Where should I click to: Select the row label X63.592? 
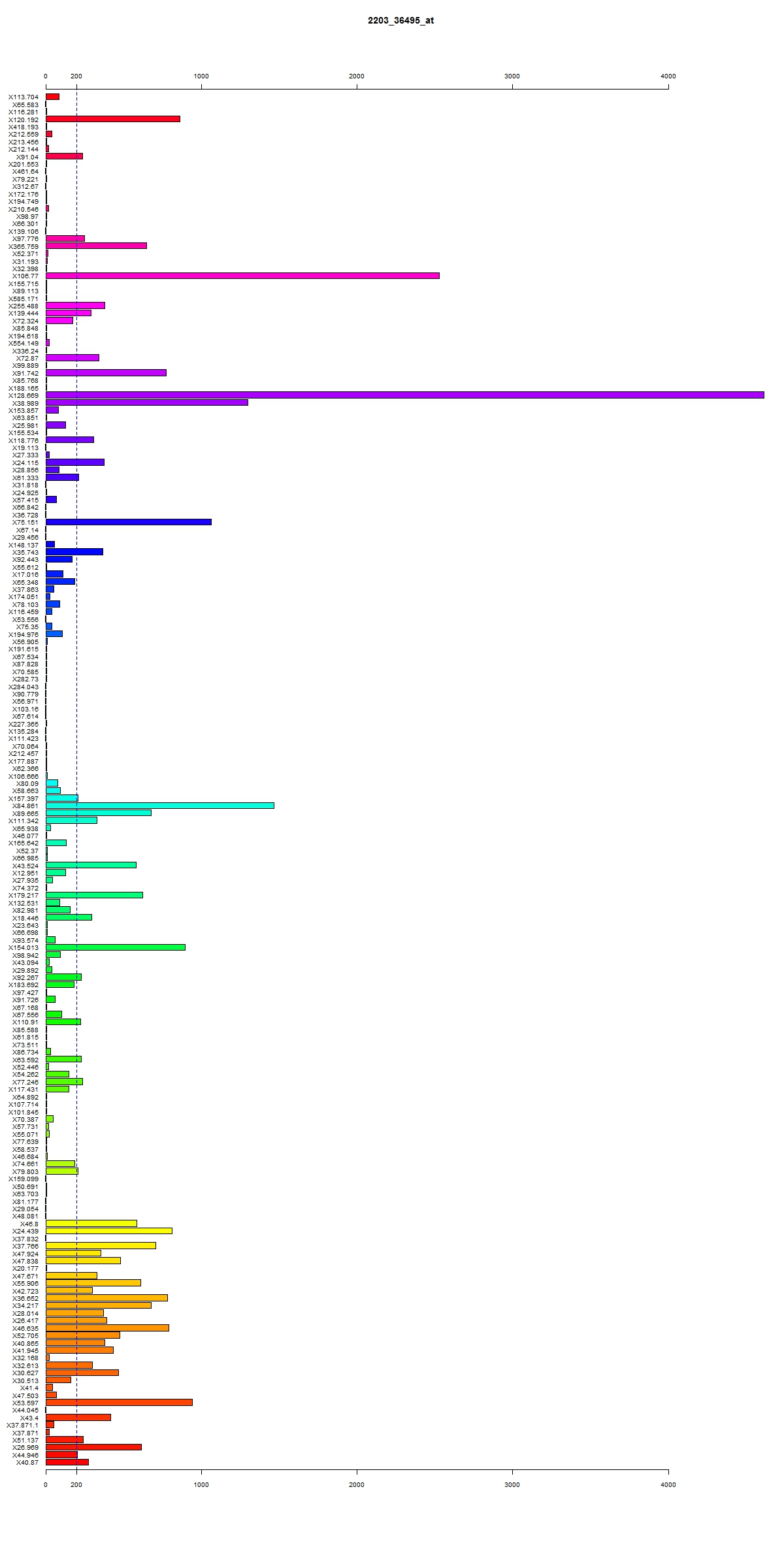[25, 1059]
